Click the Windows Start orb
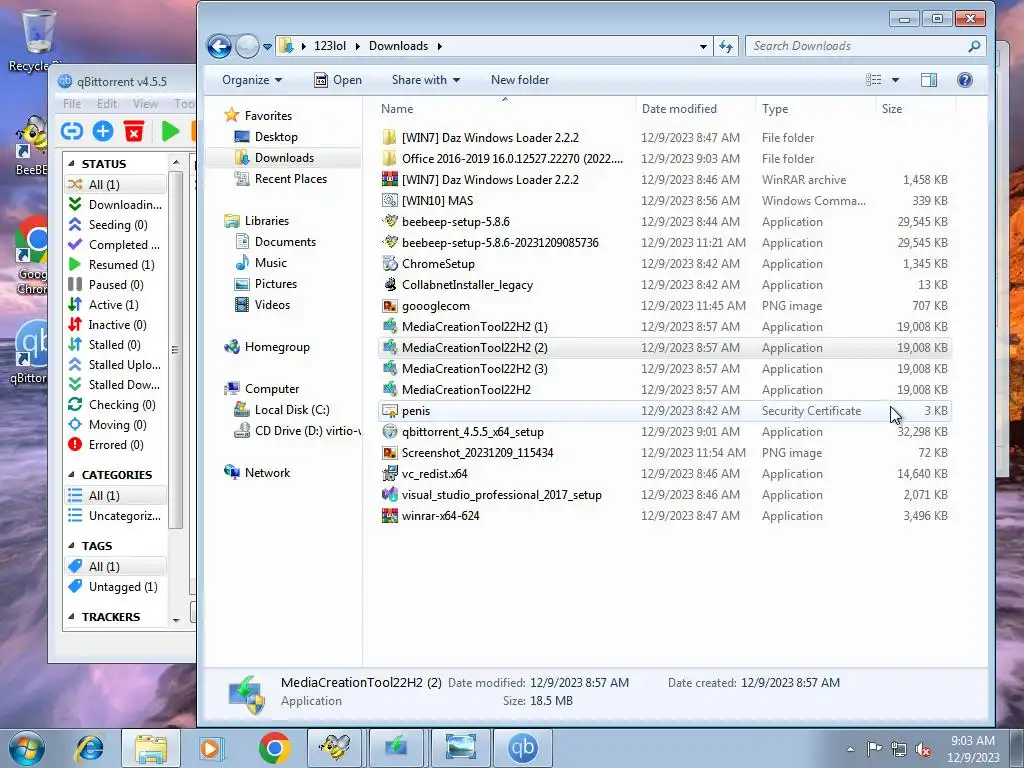Viewport: 1024px width, 768px height. click(27, 748)
